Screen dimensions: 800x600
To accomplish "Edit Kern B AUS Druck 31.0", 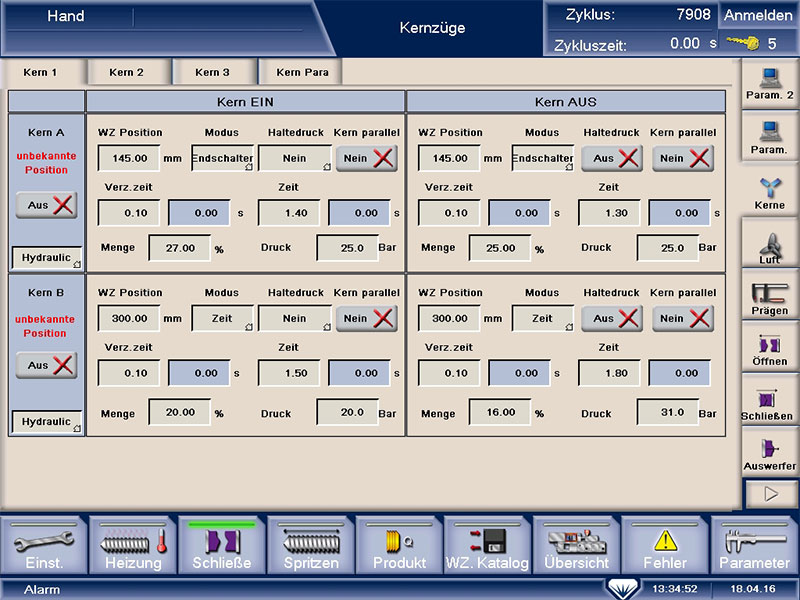I will click(667, 412).
